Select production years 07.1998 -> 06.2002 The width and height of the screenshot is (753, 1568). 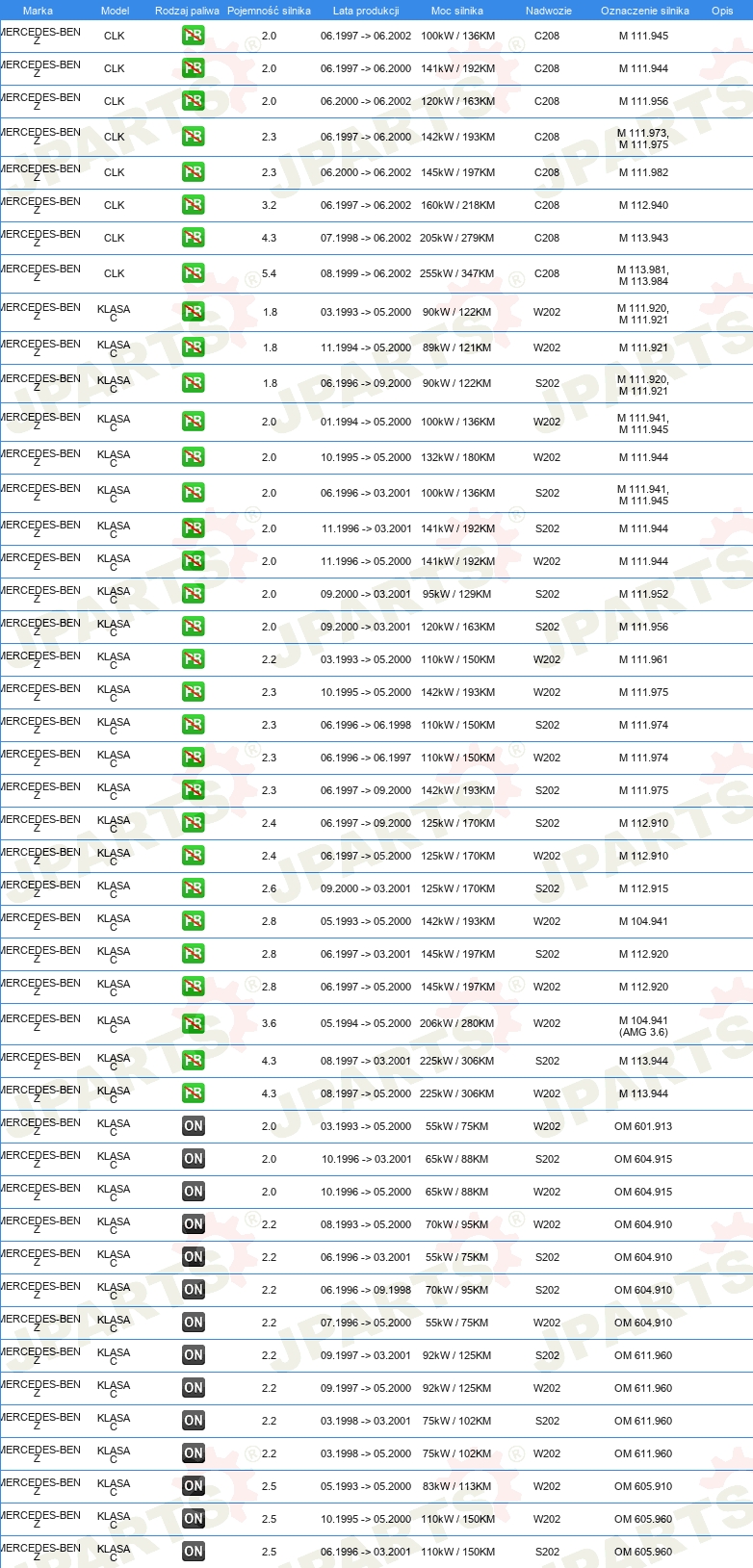click(366, 238)
